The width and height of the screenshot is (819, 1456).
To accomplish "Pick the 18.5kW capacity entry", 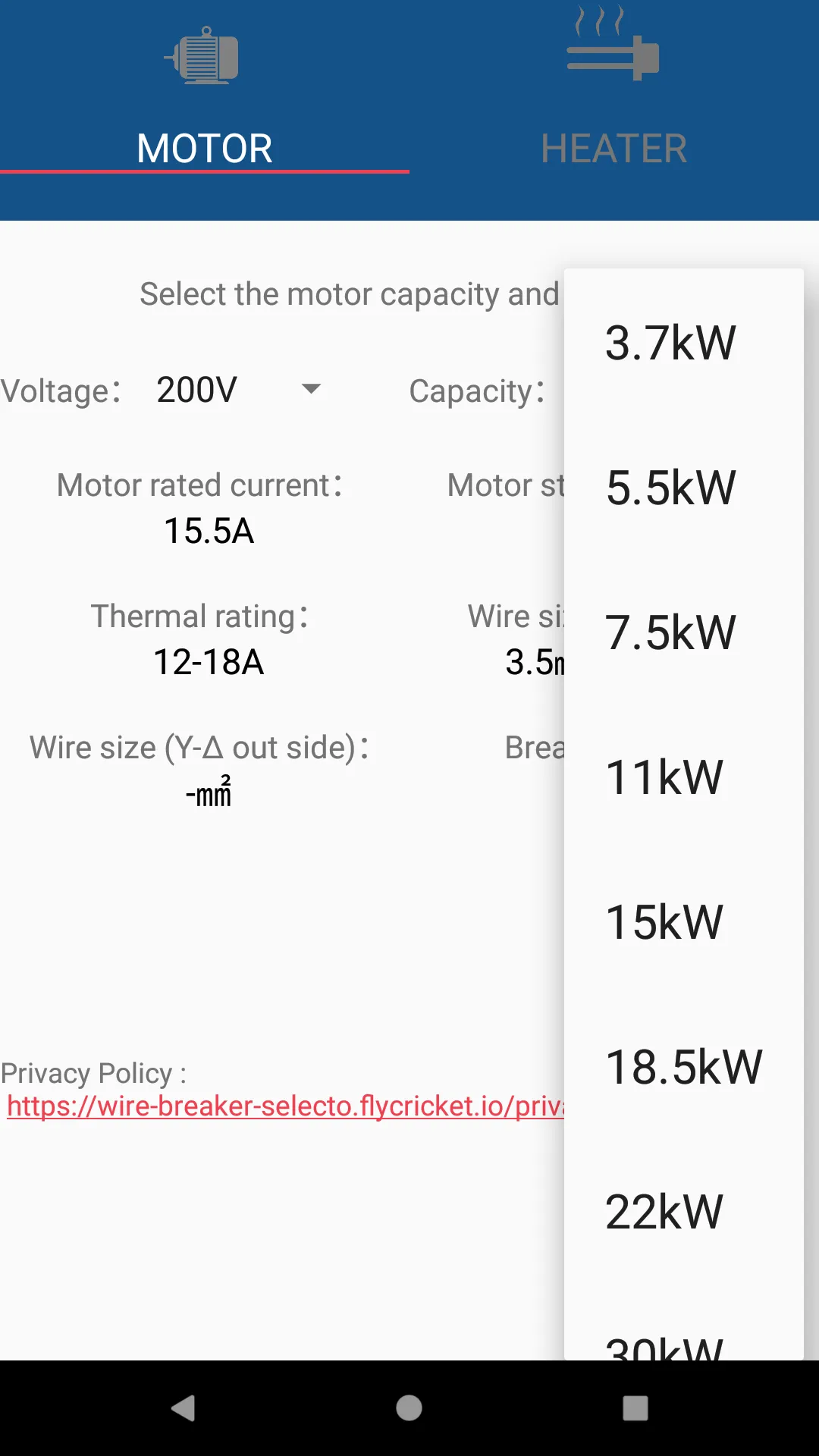I will tap(684, 1067).
